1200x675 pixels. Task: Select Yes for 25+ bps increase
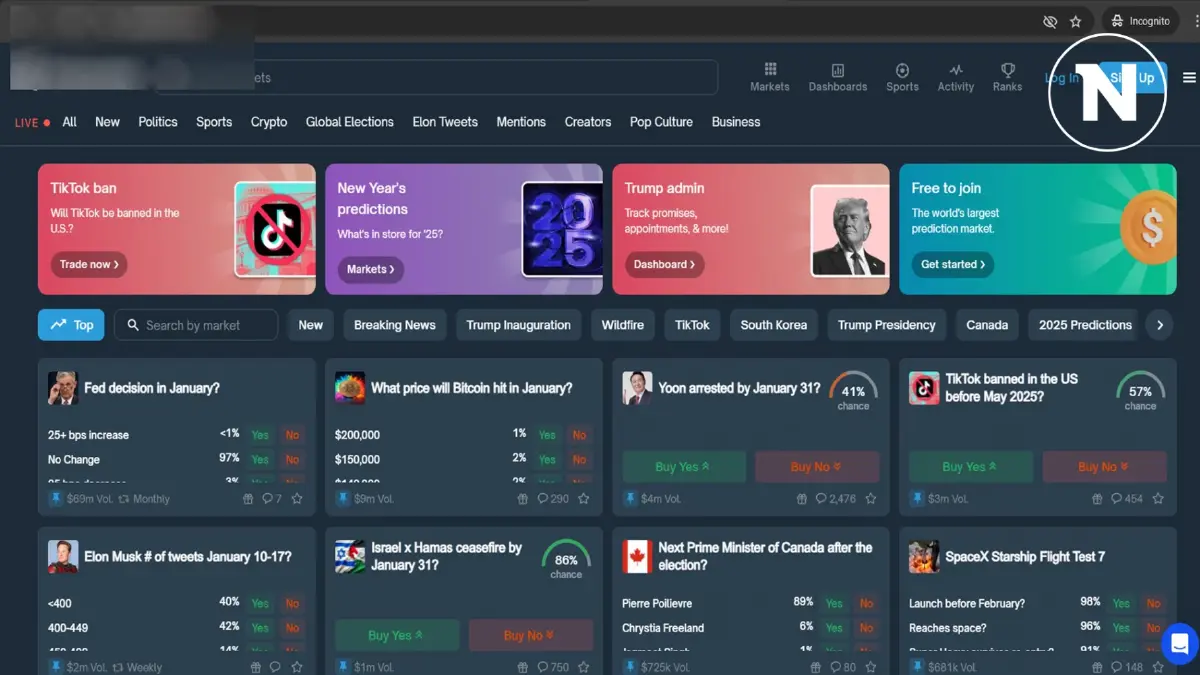(260, 435)
